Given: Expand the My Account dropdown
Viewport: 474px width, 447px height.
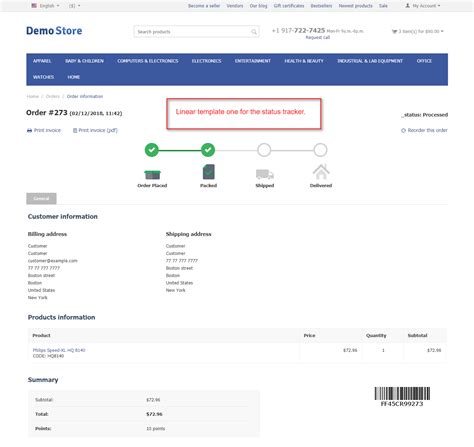Looking at the screenshot, I should click(x=423, y=6).
